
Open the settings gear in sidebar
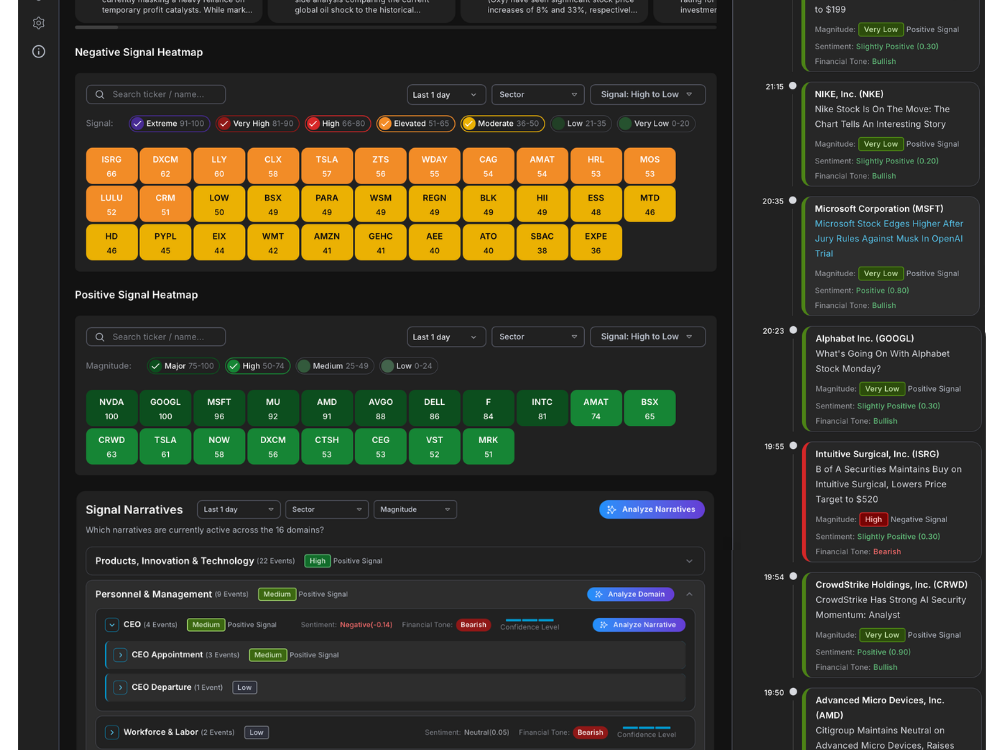point(38,23)
